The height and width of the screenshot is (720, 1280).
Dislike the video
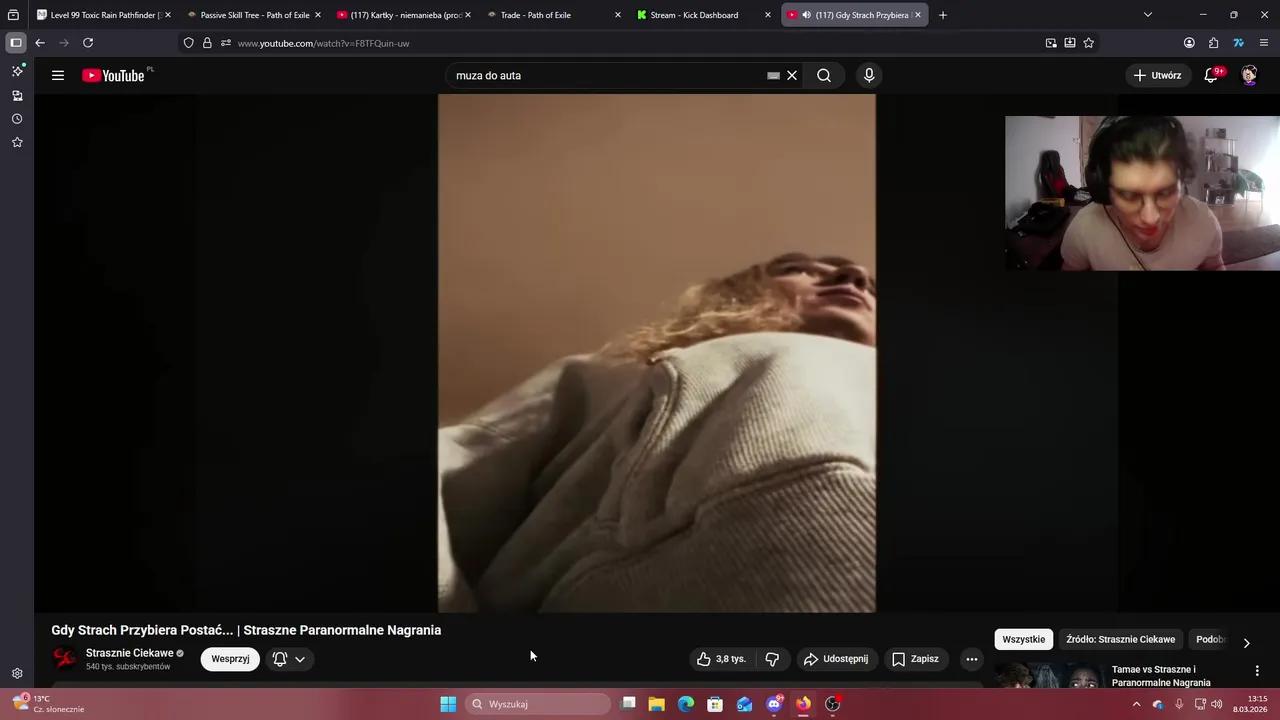click(x=772, y=658)
